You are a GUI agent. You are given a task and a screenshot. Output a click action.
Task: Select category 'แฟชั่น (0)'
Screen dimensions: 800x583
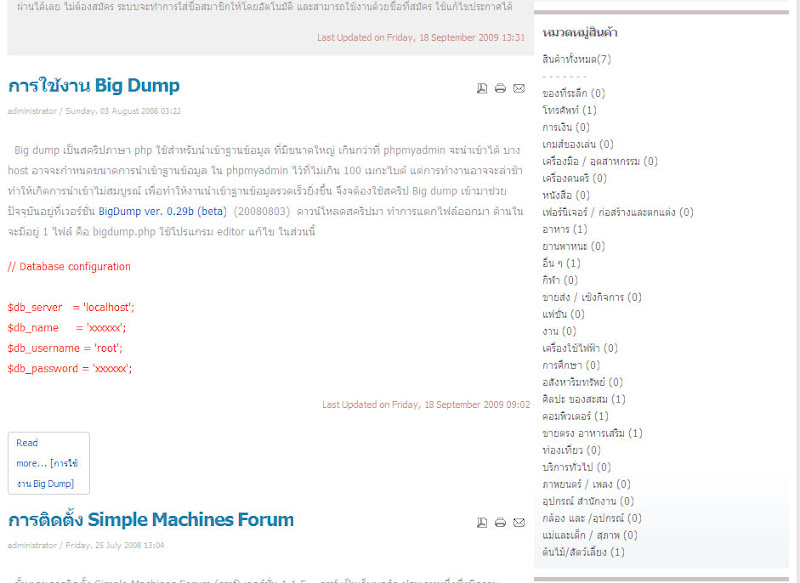(x=563, y=314)
